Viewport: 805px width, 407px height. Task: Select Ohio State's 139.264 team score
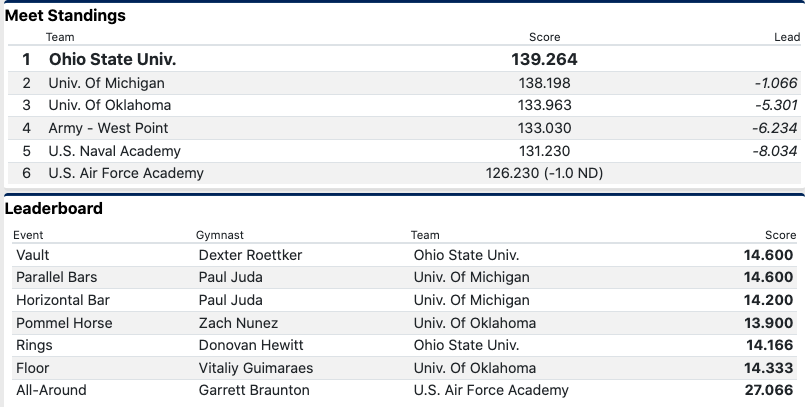(x=544, y=59)
